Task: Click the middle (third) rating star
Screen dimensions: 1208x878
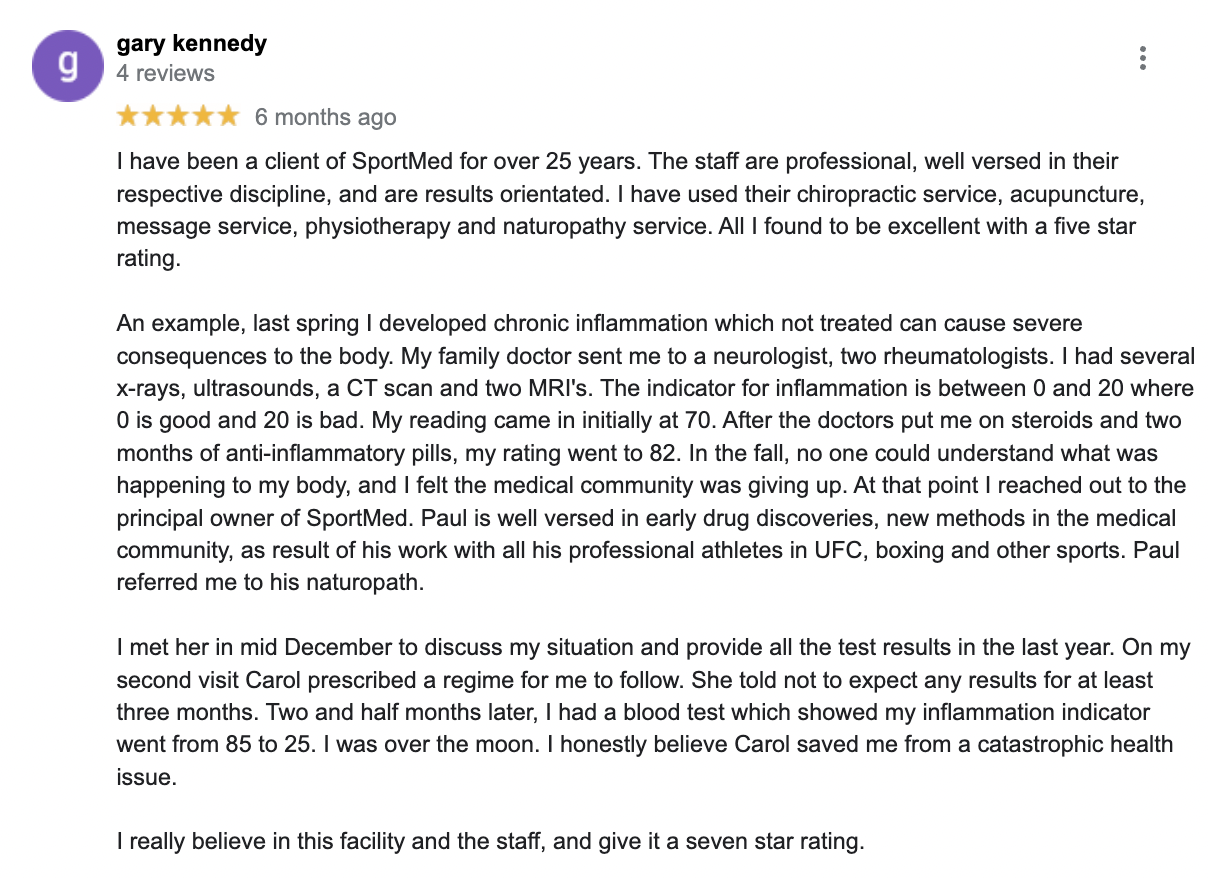Action: click(x=178, y=117)
